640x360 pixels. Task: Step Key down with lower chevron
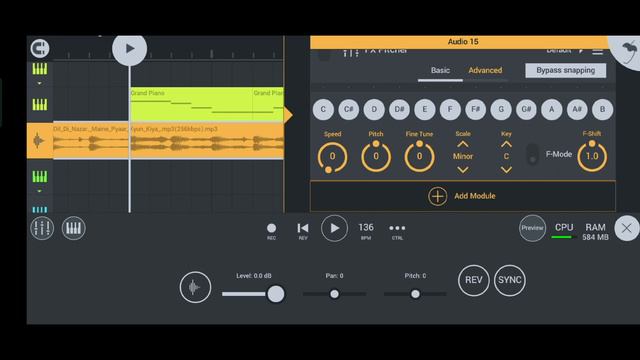(506, 169)
